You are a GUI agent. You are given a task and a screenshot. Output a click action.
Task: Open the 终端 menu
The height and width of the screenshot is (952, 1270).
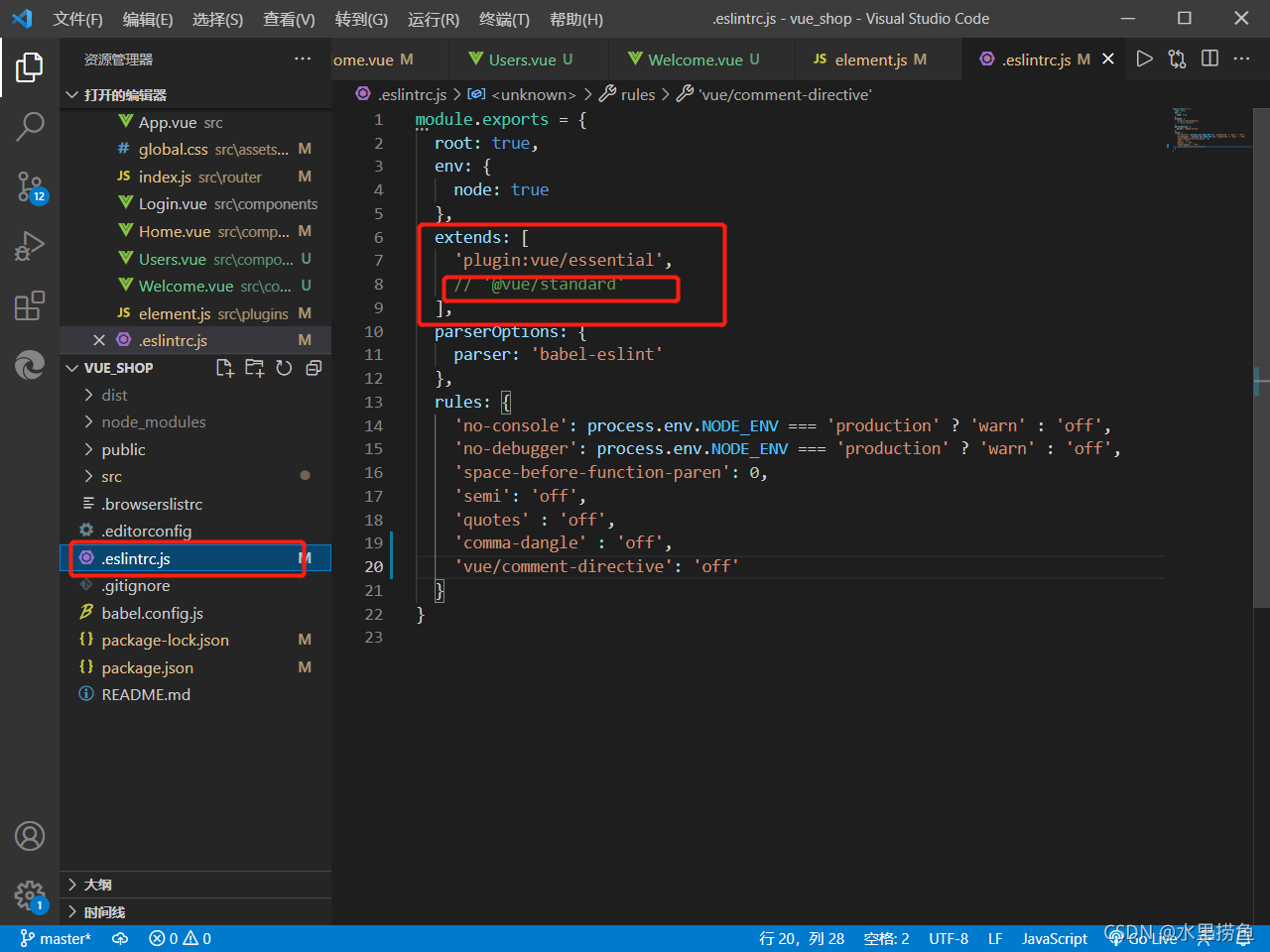click(x=505, y=19)
